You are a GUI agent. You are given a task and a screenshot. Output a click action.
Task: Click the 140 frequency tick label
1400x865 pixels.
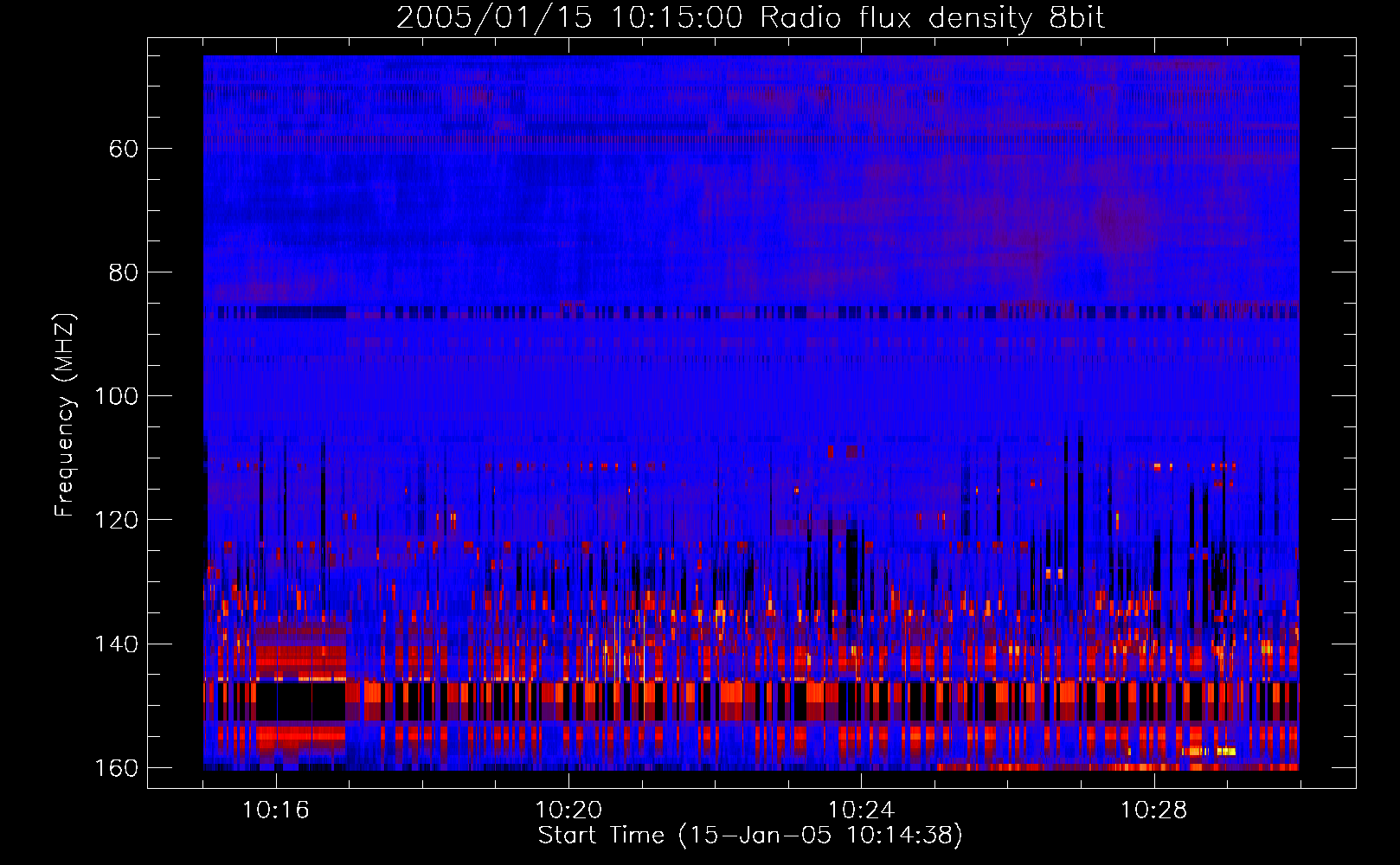(116, 644)
